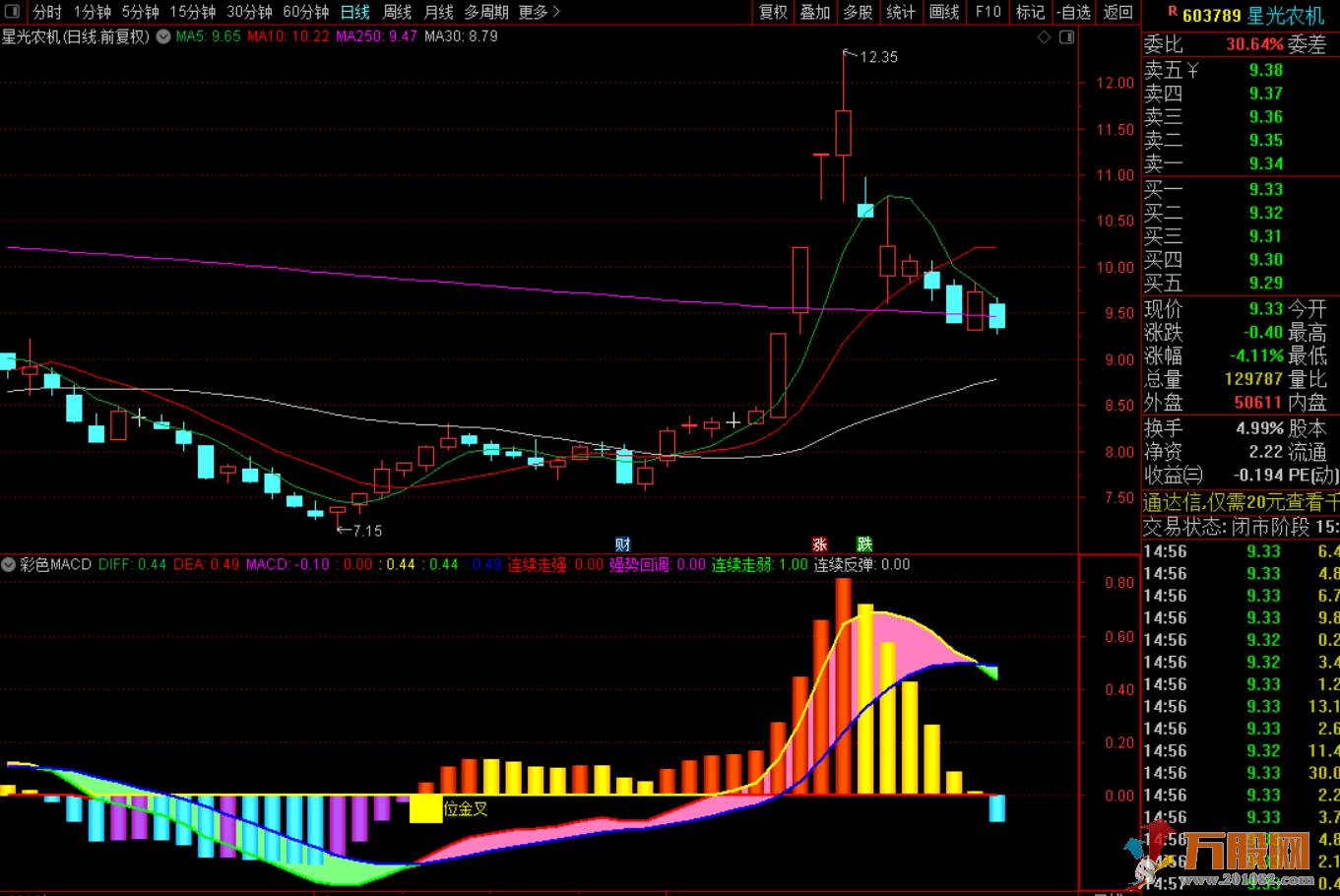
Task: Select the 日线 daily chart tab
Action: tap(355, 12)
